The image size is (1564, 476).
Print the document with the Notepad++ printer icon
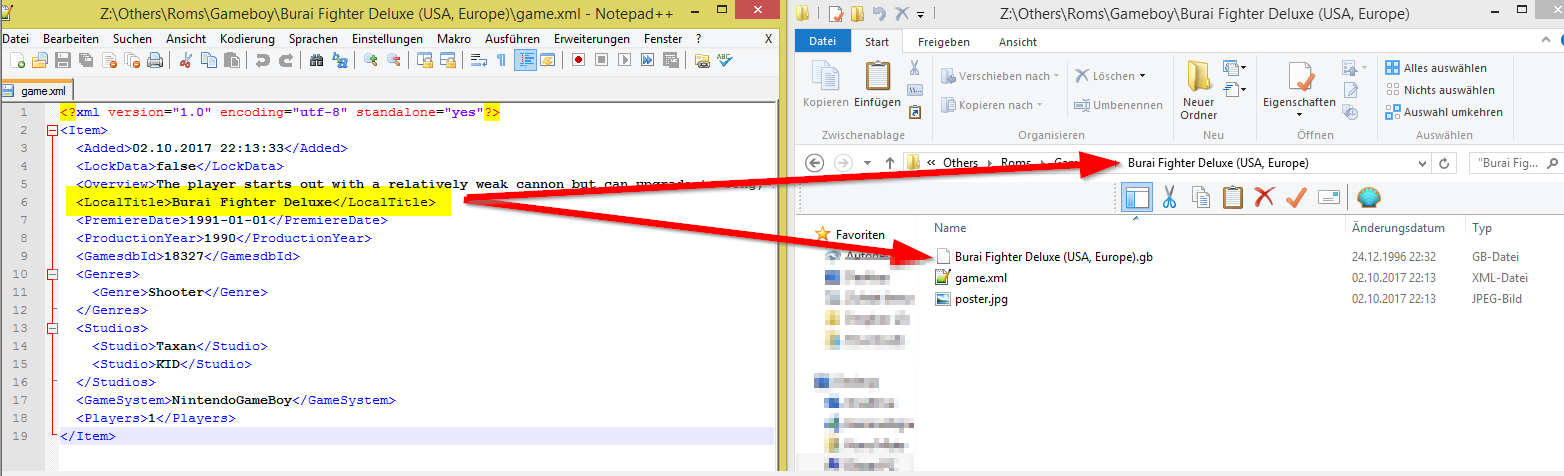click(x=155, y=60)
